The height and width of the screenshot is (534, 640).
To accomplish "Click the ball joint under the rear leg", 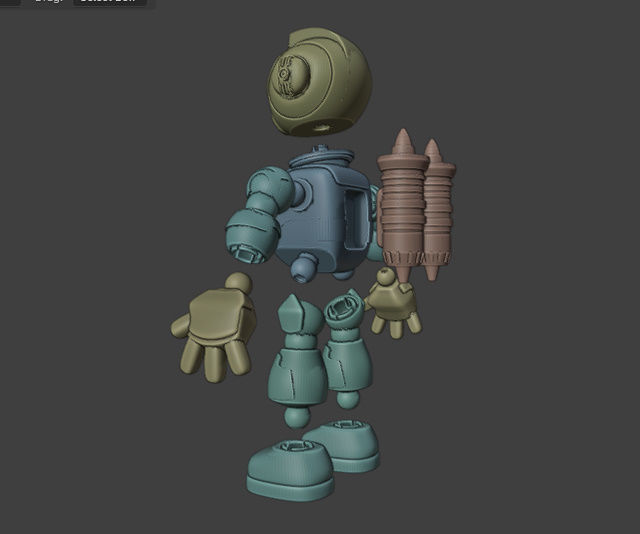I will tap(348, 399).
